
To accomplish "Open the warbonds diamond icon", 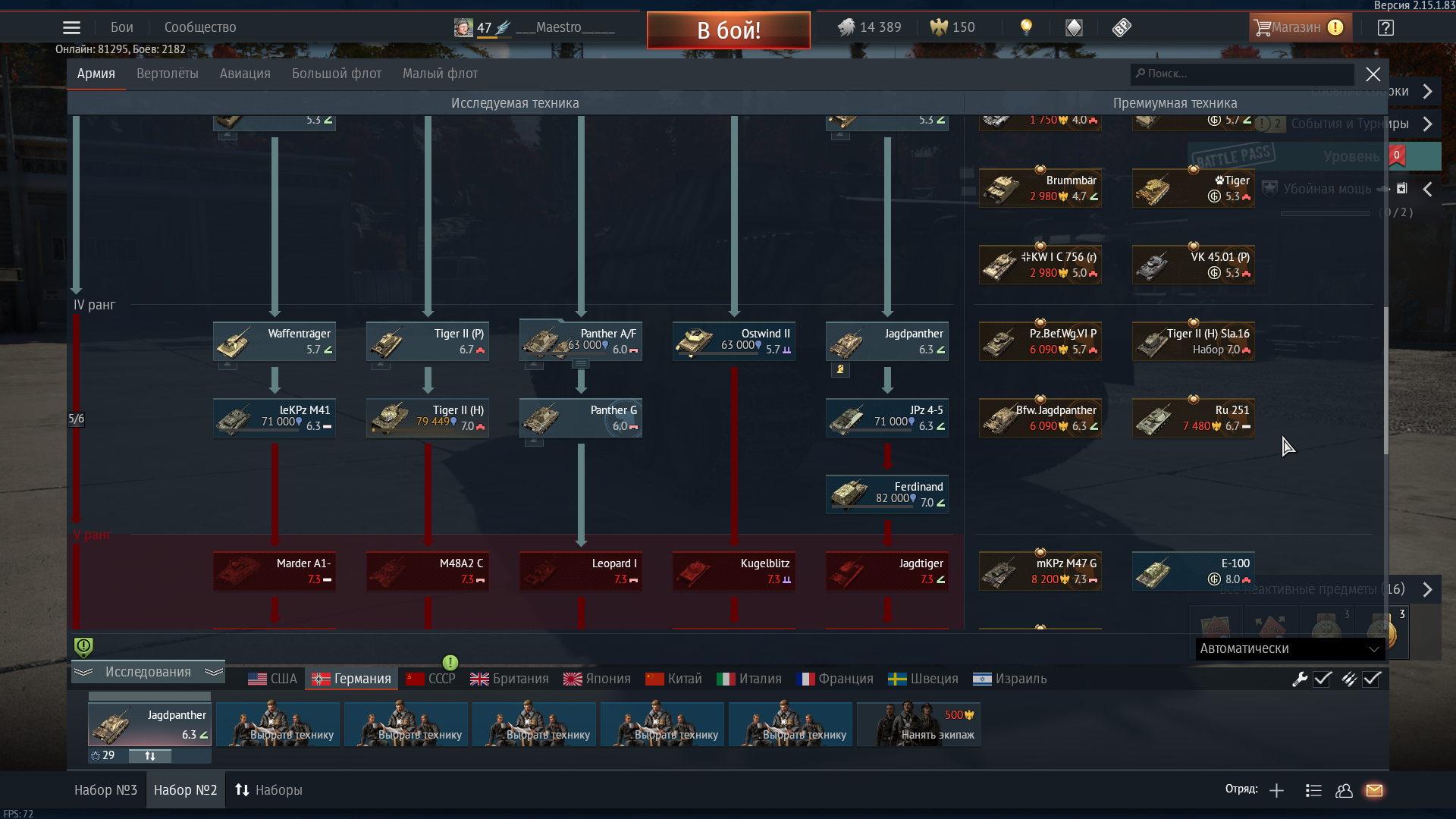I will pos(1074,27).
